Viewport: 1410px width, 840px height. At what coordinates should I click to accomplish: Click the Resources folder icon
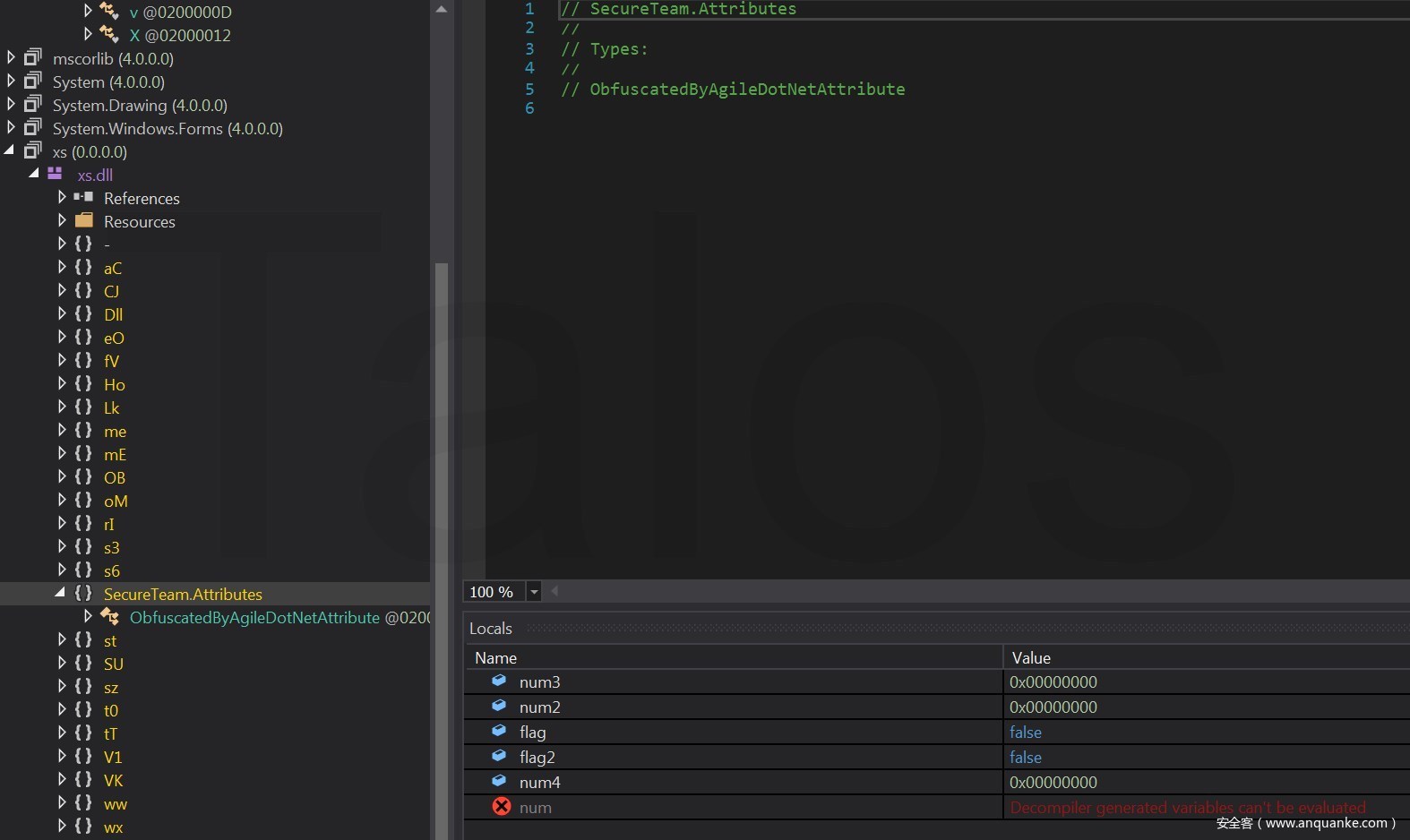pos(84,220)
